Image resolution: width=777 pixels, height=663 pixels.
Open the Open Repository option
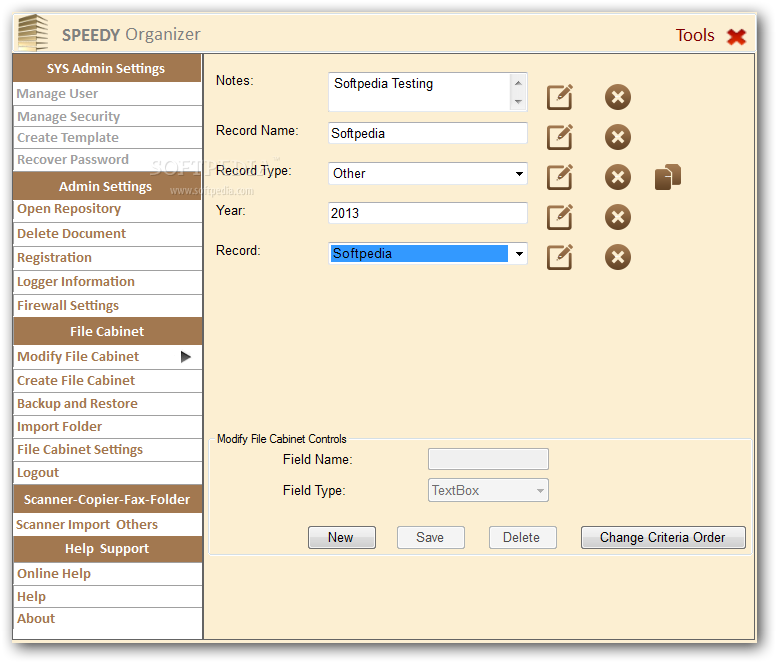[x=108, y=210]
